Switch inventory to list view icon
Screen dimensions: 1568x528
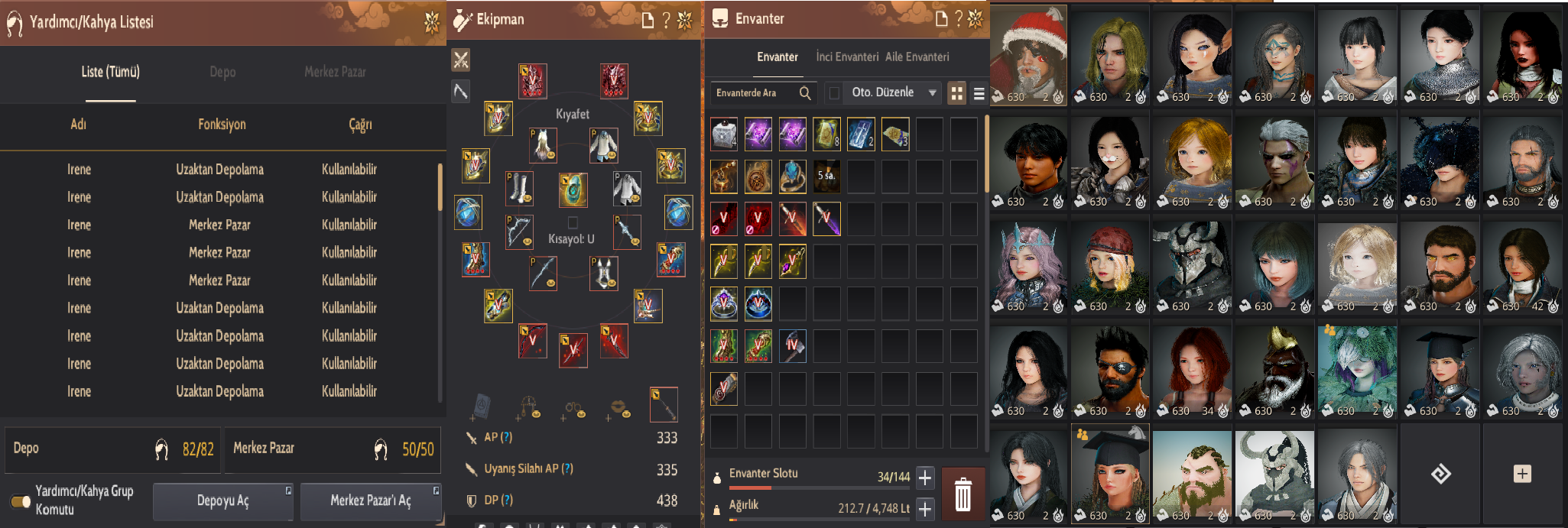(x=979, y=93)
